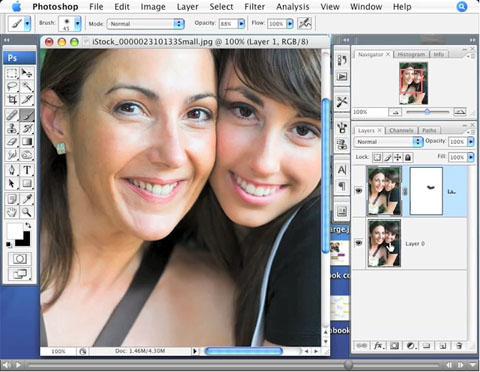Open the File menu
Viewport: 480px width, 372px height.
pos(96,7)
